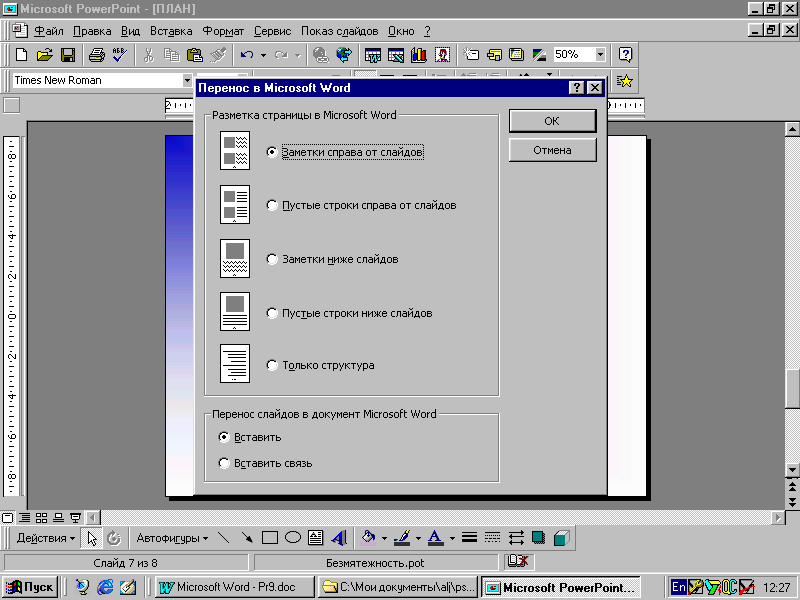Screen dimensions: 800x600
Task: Select the Oval drawing tool
Action: point(293,538)
